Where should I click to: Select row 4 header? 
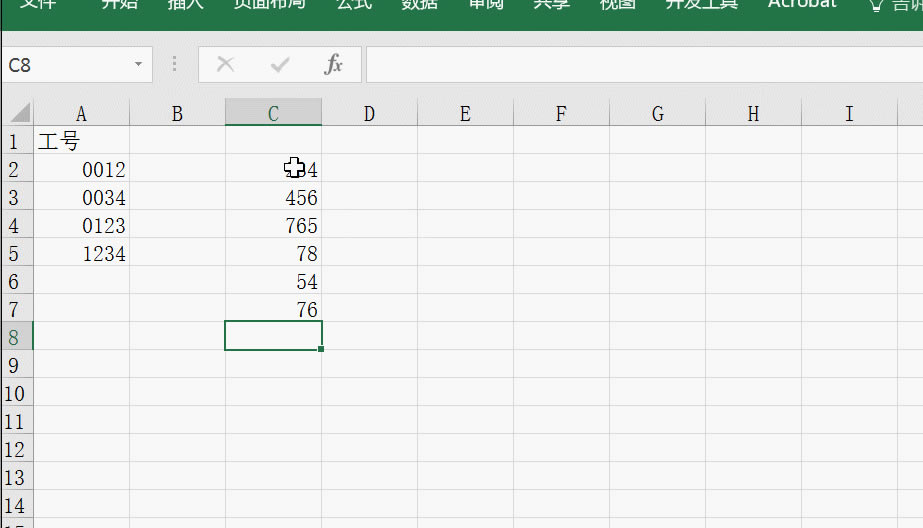pos(17,225)
